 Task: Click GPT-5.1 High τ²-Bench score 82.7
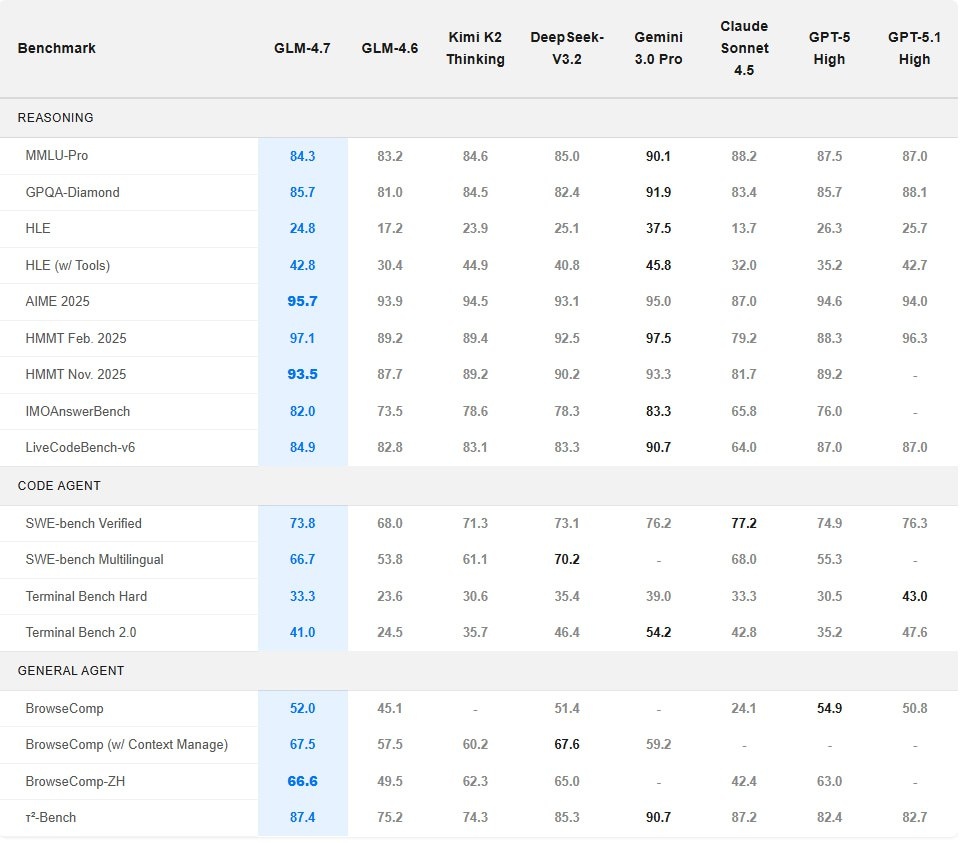[914, 817]
